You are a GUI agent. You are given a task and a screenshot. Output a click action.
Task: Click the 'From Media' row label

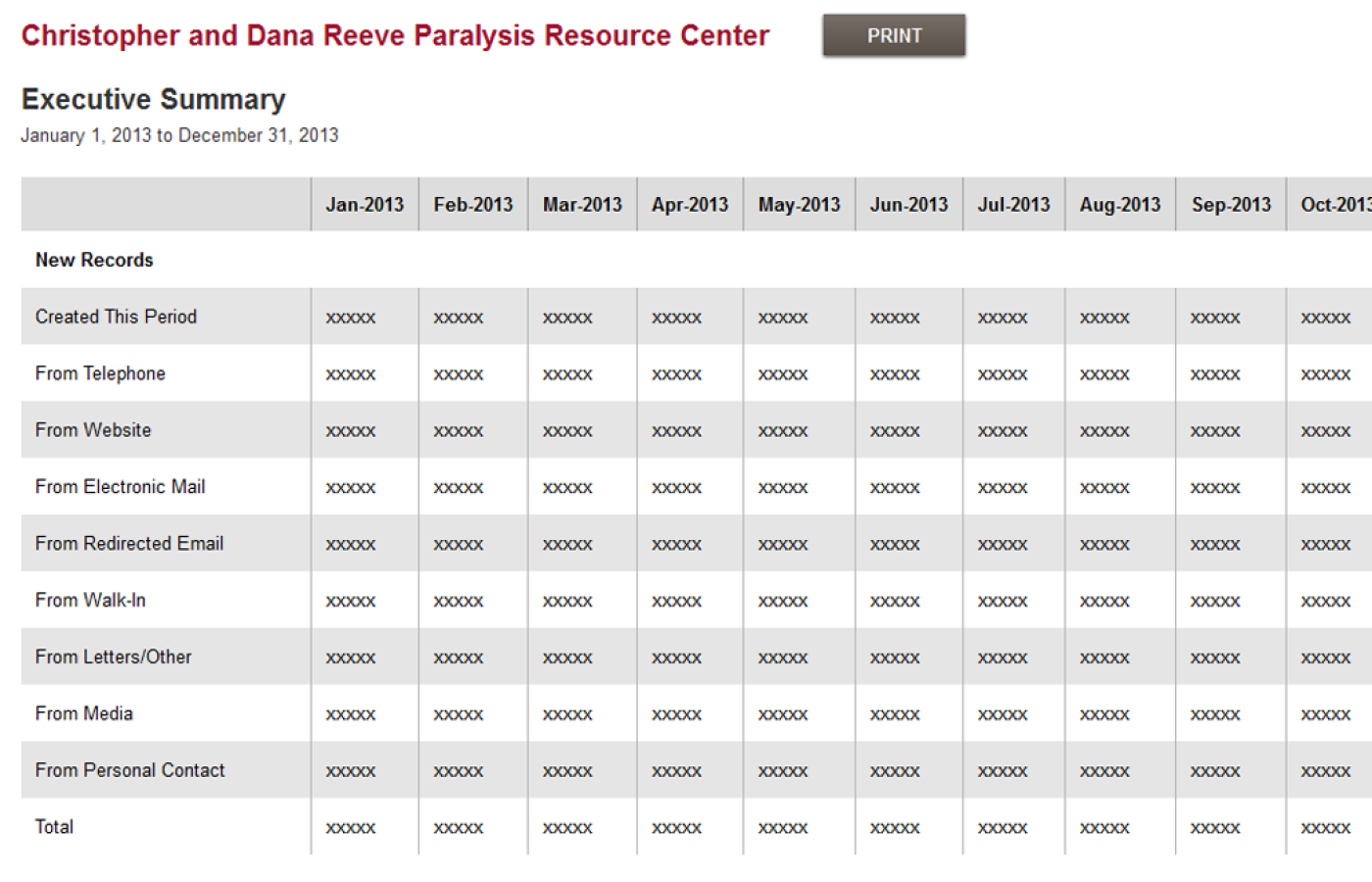[83, 714]
